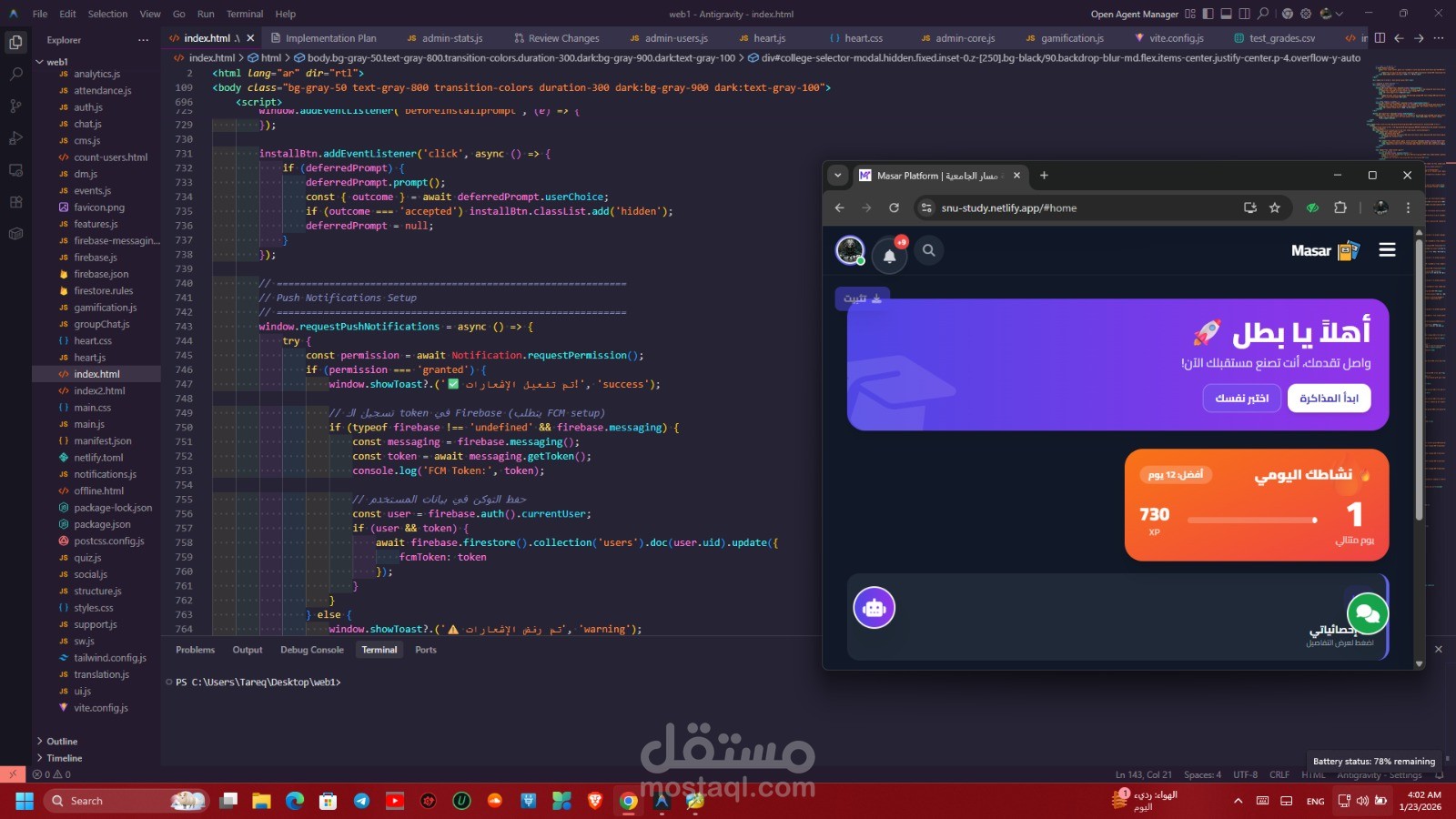Change indentation via Spaces: 4

(x=1203, y=774)
